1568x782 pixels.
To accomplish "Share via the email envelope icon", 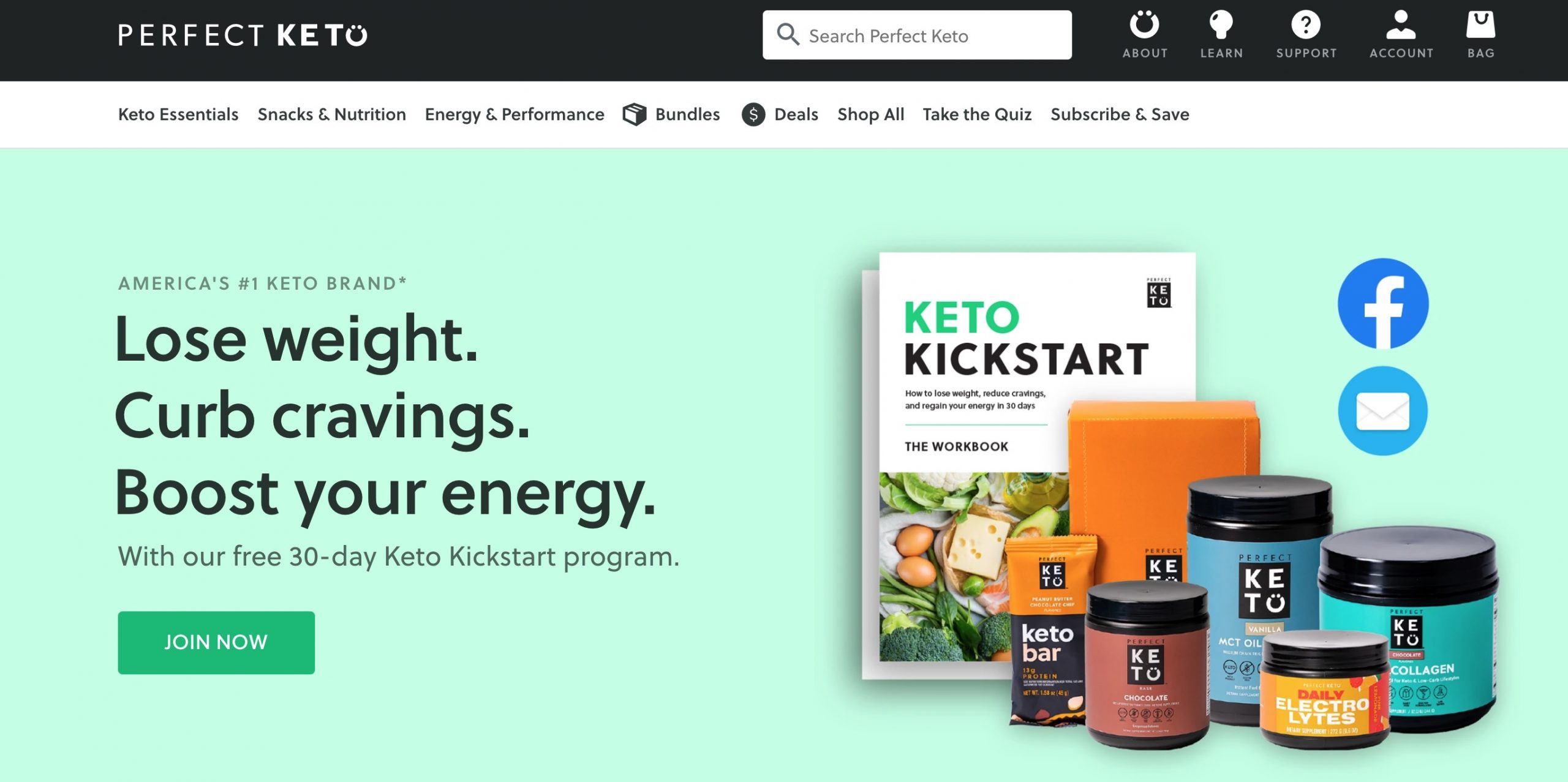I will click(1383, 411).
